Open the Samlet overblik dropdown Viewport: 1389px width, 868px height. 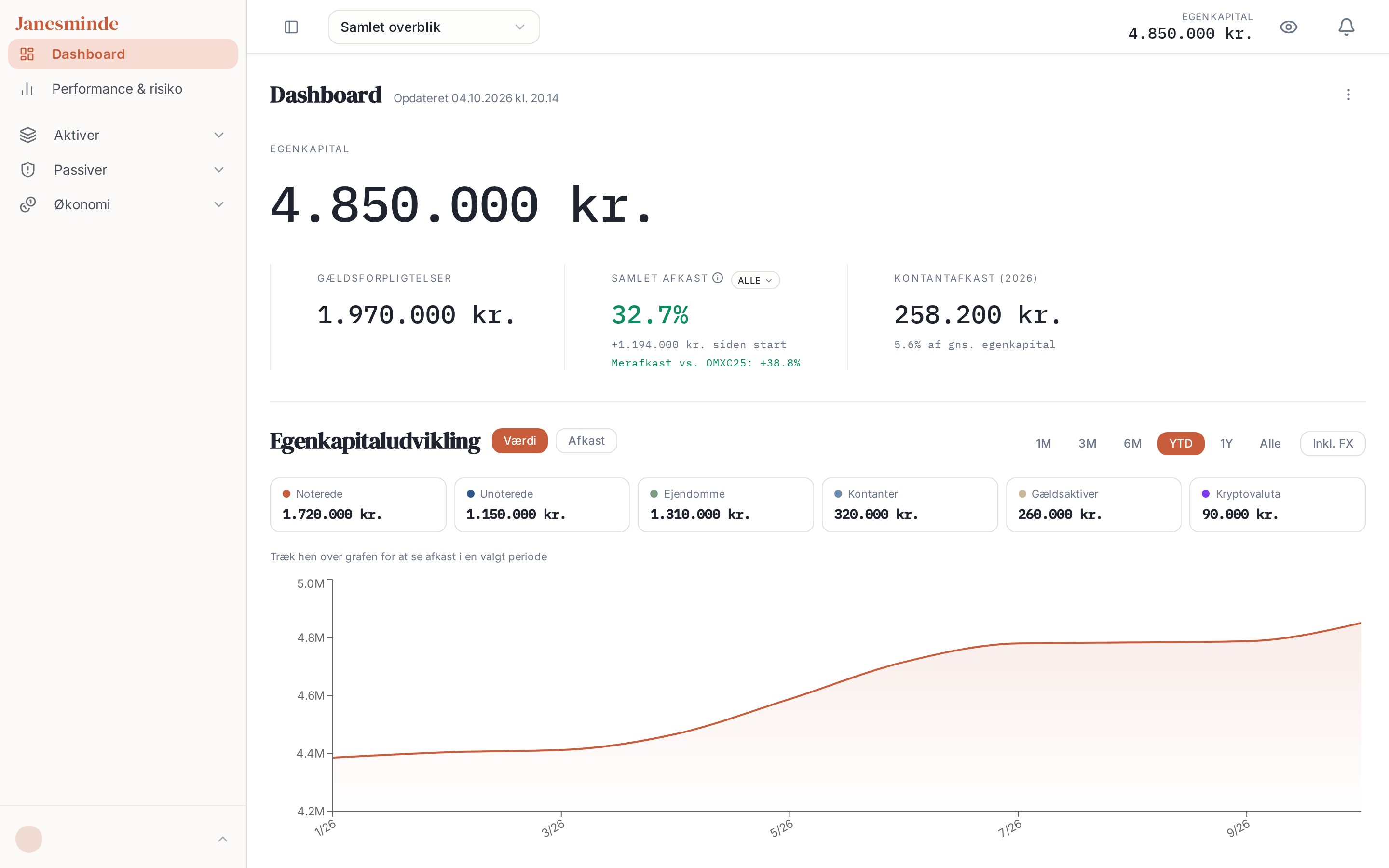[x=434, y=27]
